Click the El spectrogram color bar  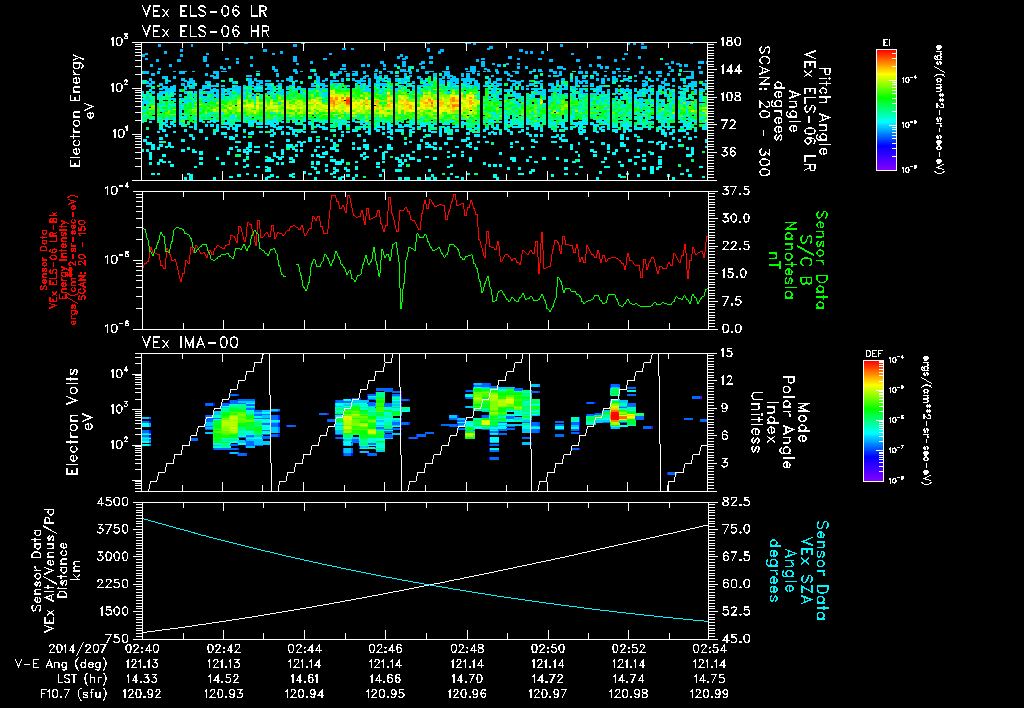coord(886,110)
